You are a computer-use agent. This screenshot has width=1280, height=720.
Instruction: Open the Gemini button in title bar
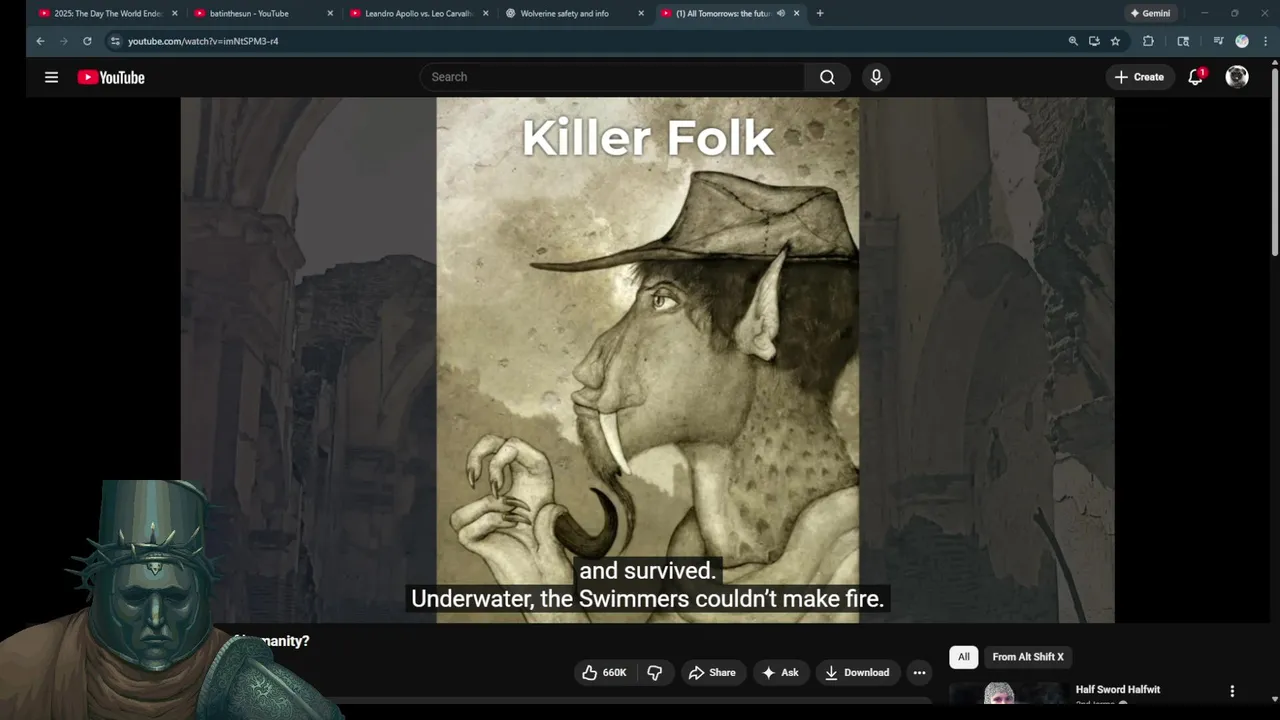pyautogui.click(x=1149, y=13)
